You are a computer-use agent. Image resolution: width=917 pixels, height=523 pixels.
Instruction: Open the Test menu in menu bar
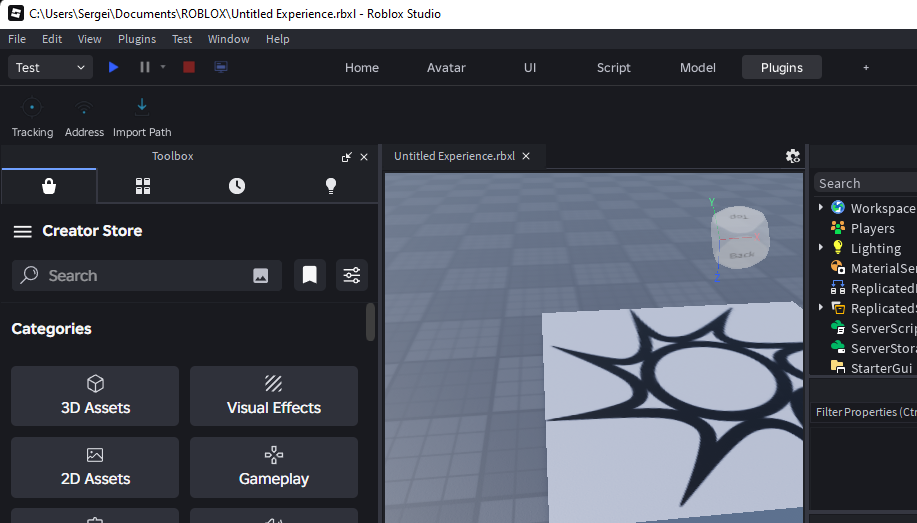click(182, 39)
